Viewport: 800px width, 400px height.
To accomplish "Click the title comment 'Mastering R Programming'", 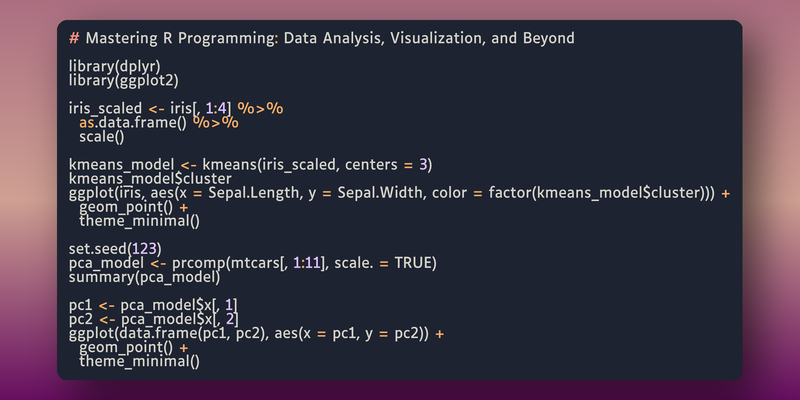I will tap(181, 38).
